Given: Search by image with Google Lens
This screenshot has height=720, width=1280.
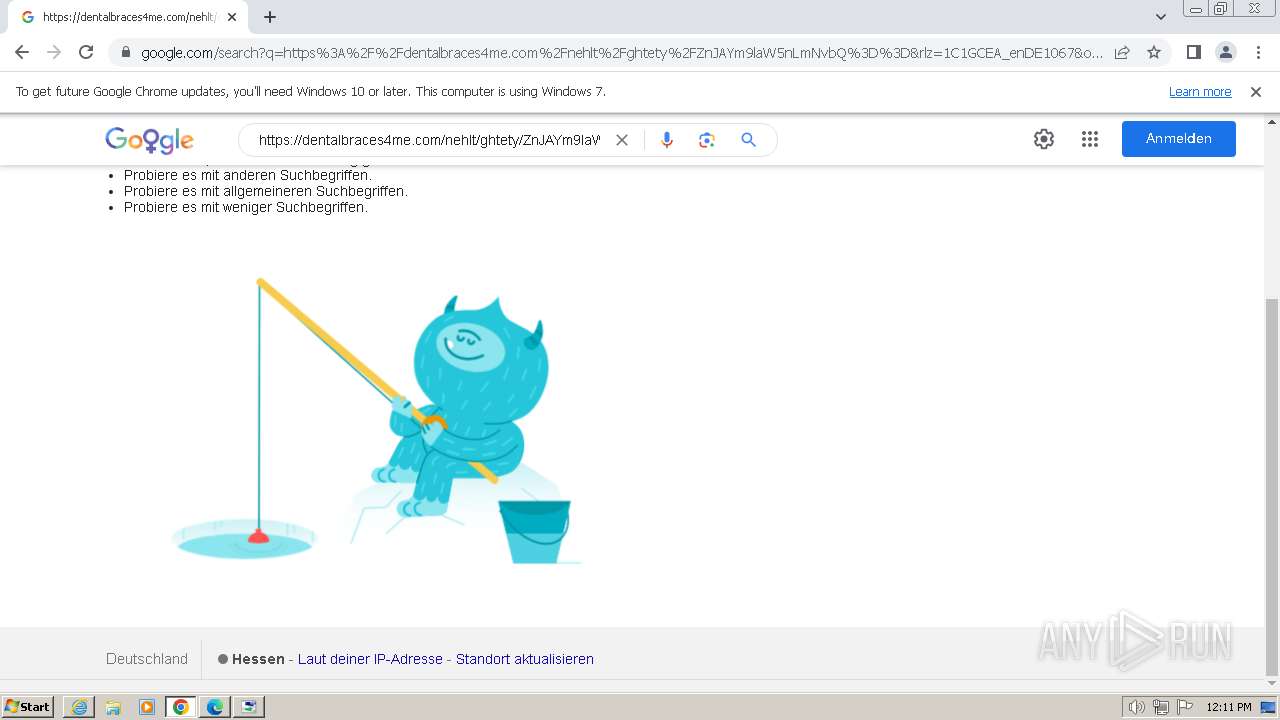Looking at the screenshot, I should [x=707, y=140].
